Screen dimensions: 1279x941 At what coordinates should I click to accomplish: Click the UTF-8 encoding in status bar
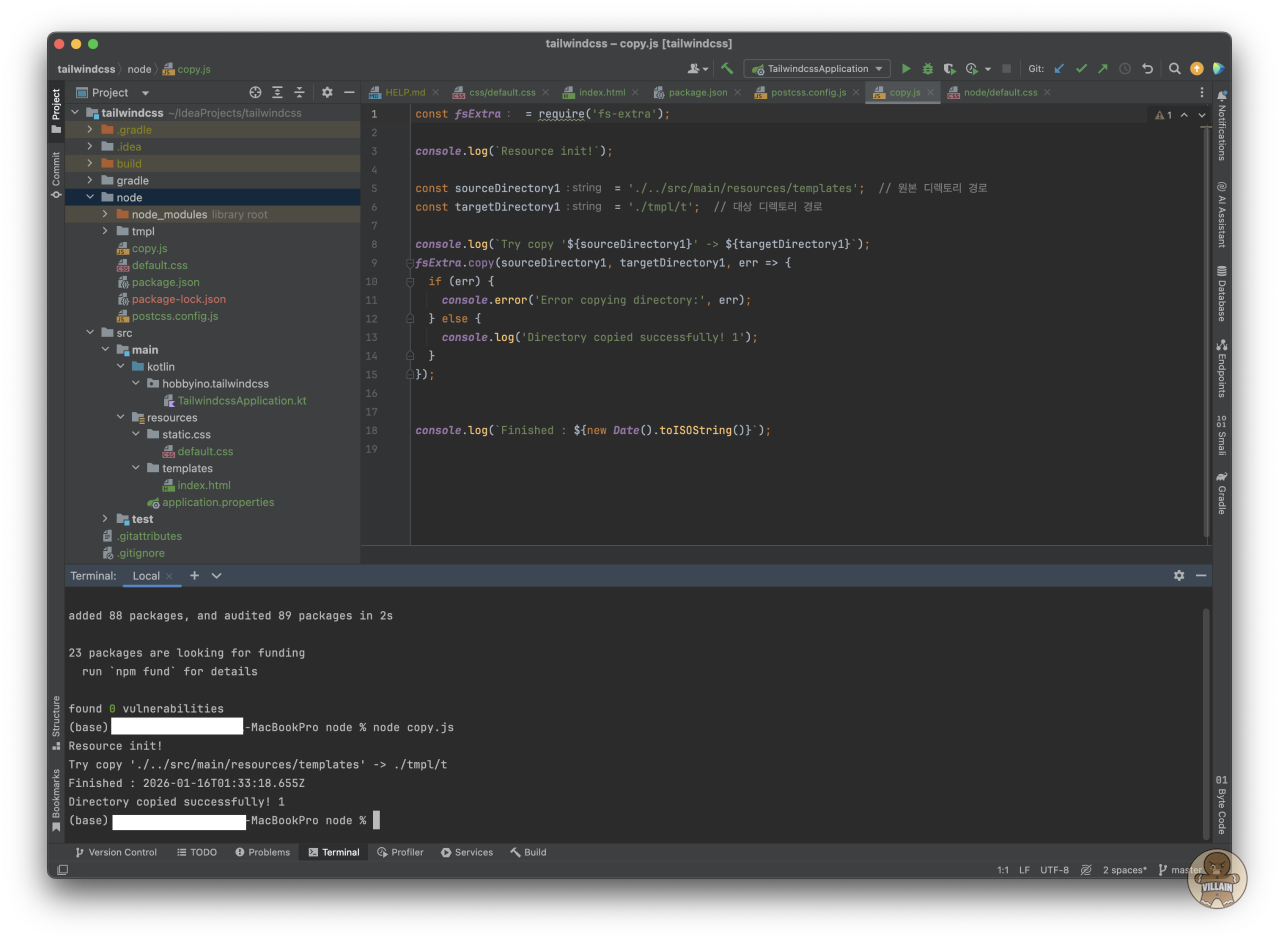click(1054, 870)
